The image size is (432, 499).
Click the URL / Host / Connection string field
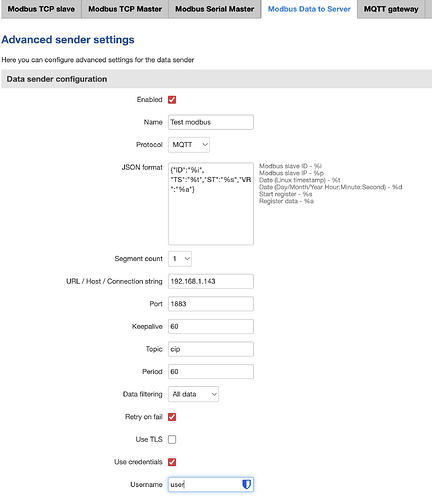tap(211, 281)
